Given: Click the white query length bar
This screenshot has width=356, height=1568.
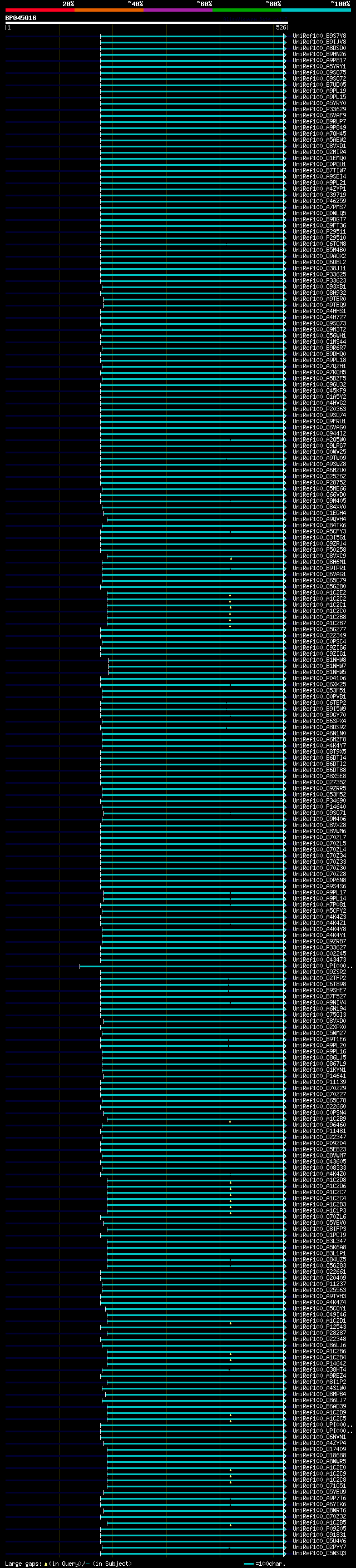Looking at the screenshot, I should point(147,22).
